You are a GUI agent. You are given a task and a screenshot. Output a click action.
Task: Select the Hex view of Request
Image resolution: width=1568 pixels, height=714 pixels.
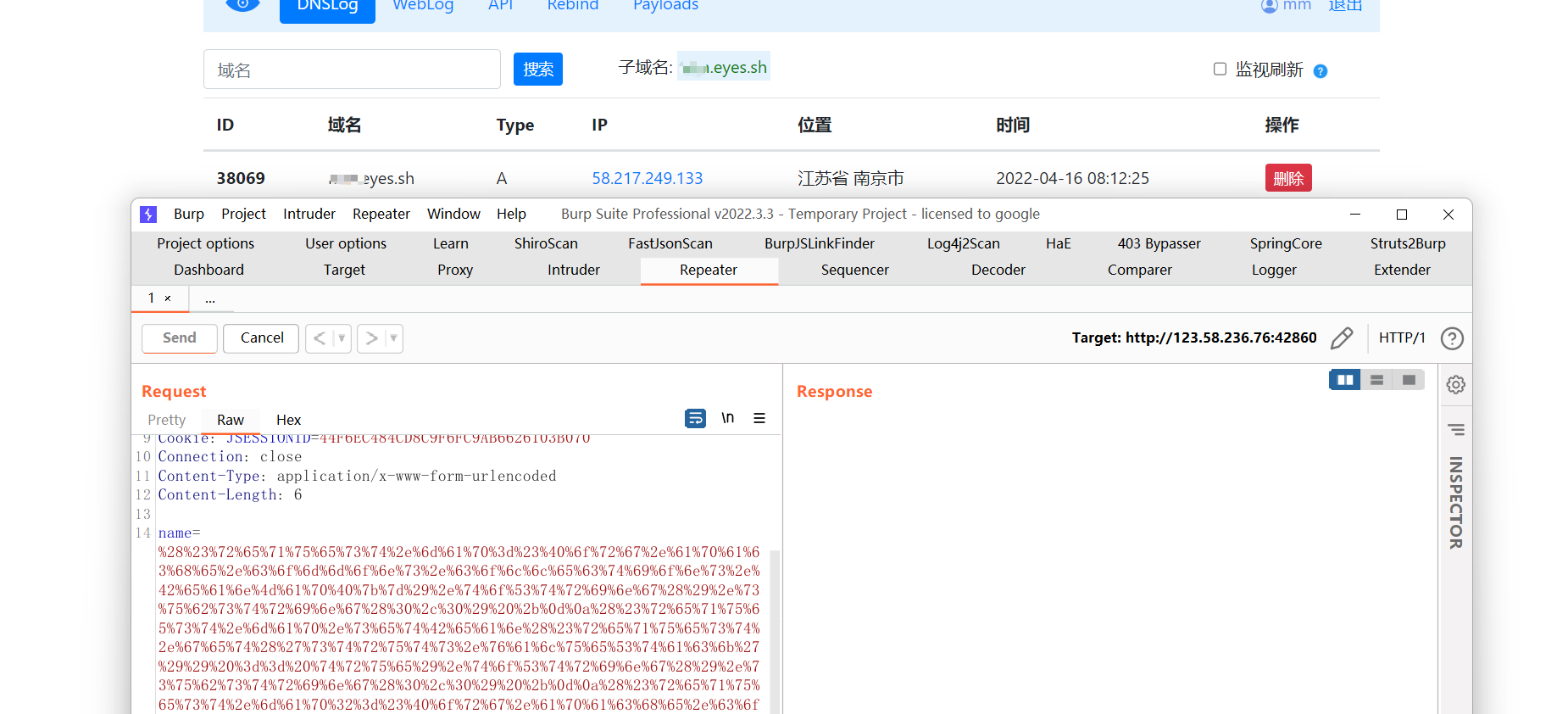click(x=288, y=420)
